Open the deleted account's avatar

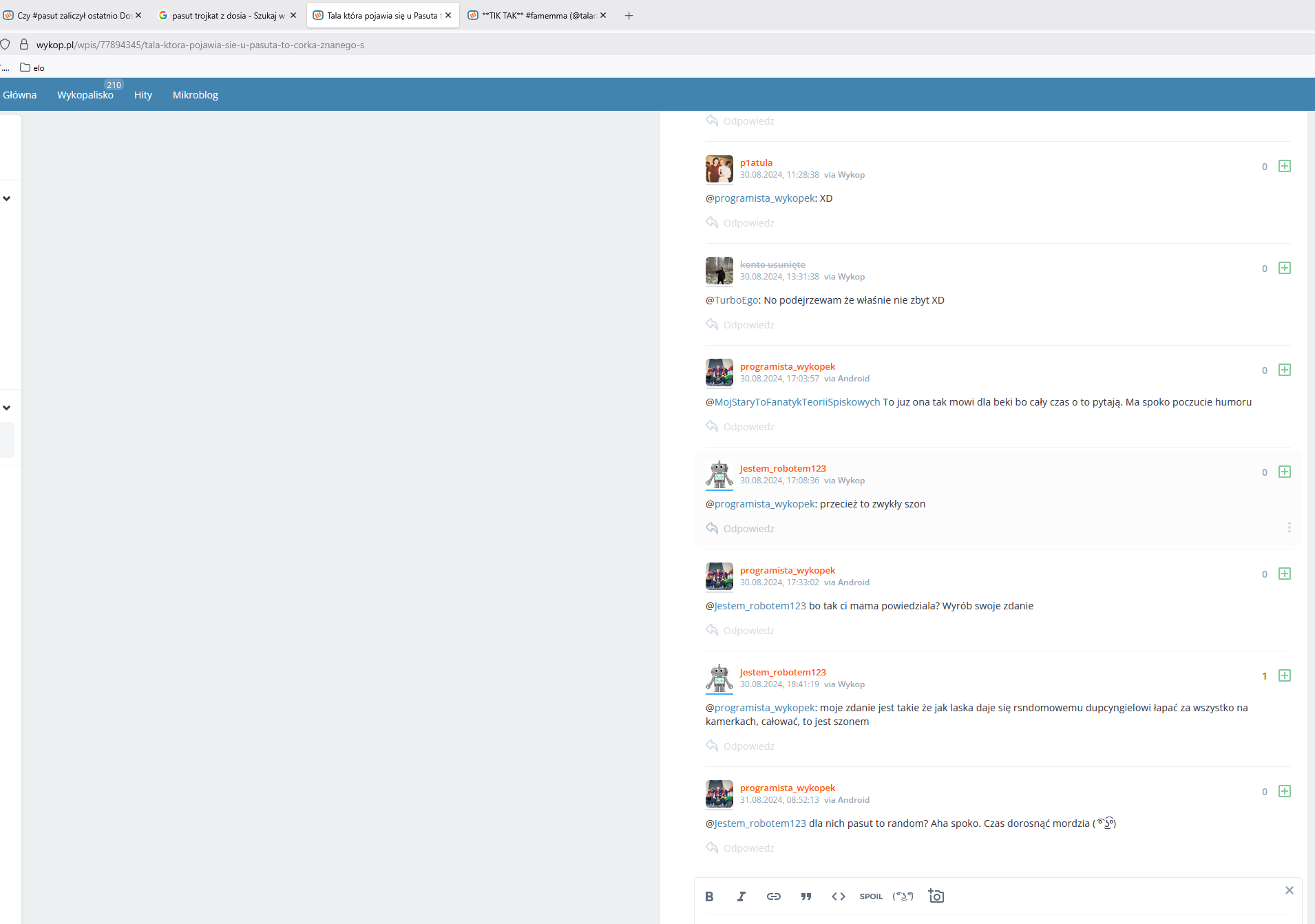pyautogui.click(x=719, y=271)
